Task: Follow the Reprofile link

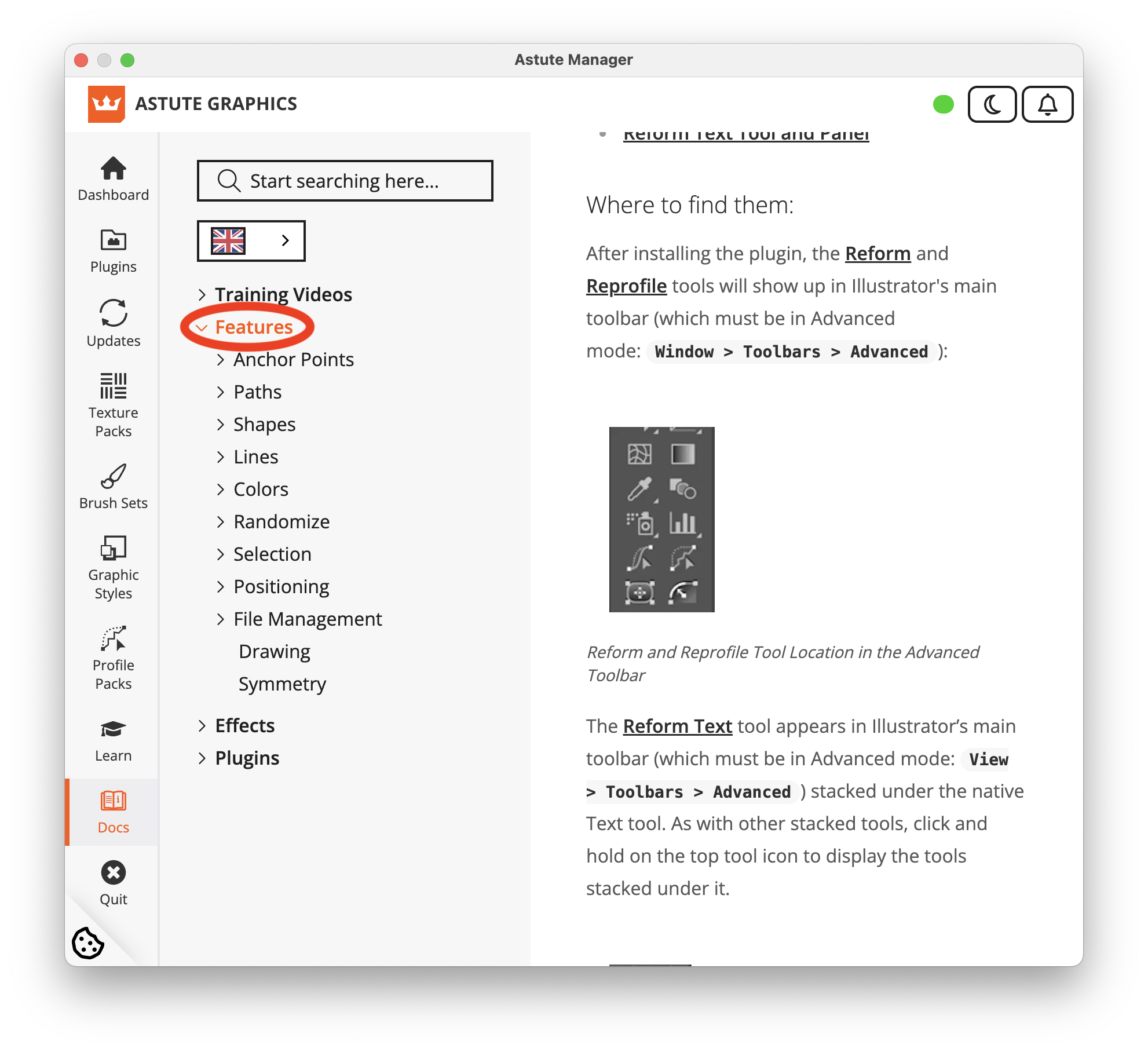Action: (x=626, y=286)
